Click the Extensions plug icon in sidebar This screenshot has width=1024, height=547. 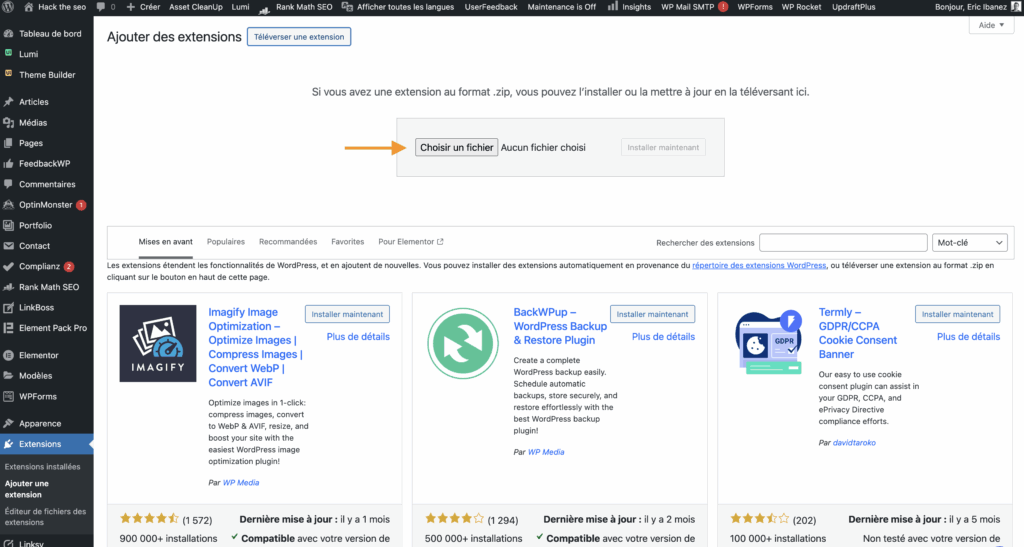[x=8, y=444]
